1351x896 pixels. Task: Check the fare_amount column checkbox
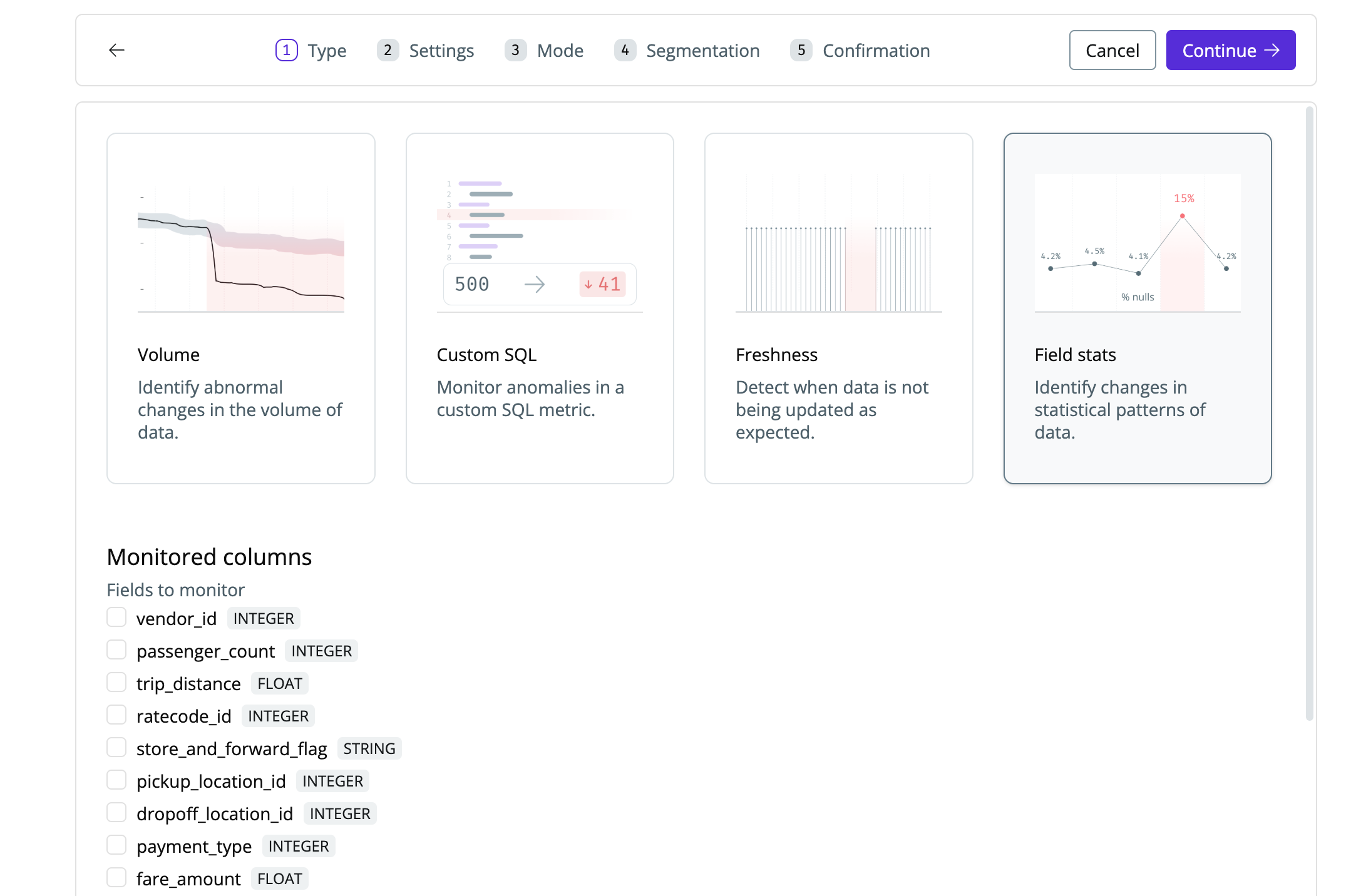(x=116, y=878)
